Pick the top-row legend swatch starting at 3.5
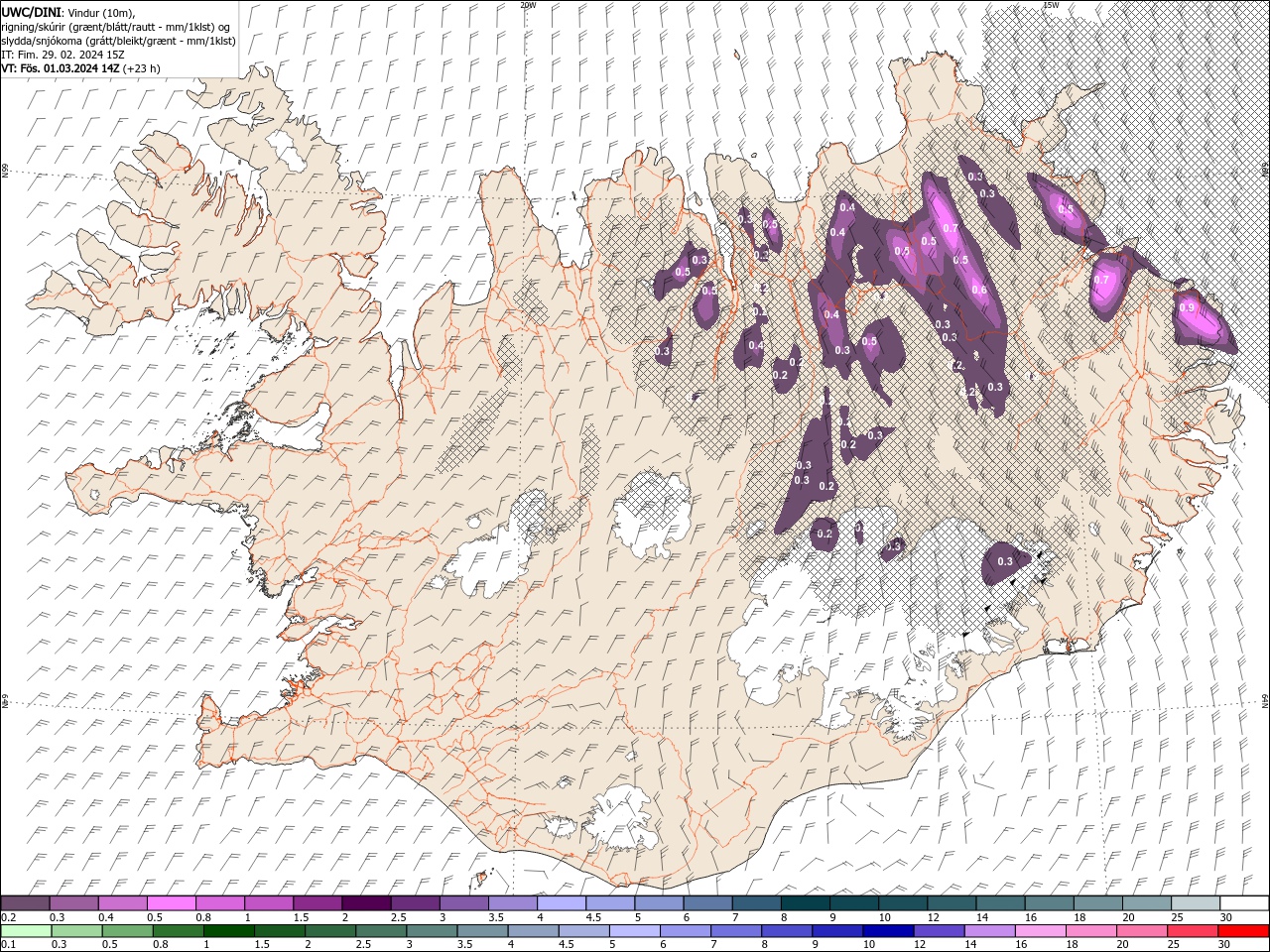The image size is (1270, 952). point(511,903)
